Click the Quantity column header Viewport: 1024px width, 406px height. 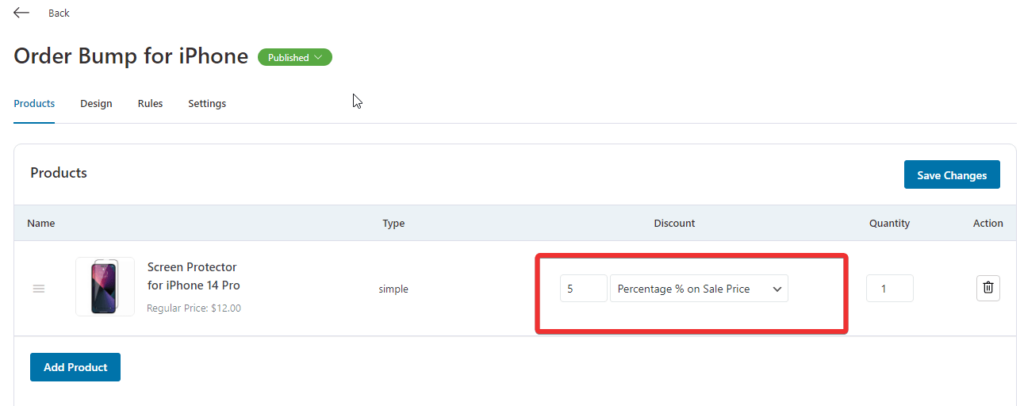click(x=889, y=223)
